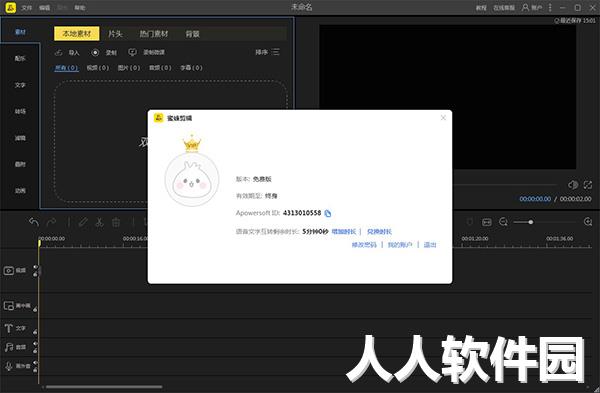This screenshot has width=600, height=393.
Task: Switch to the 本地素材 tab
Action: (77, 34)
